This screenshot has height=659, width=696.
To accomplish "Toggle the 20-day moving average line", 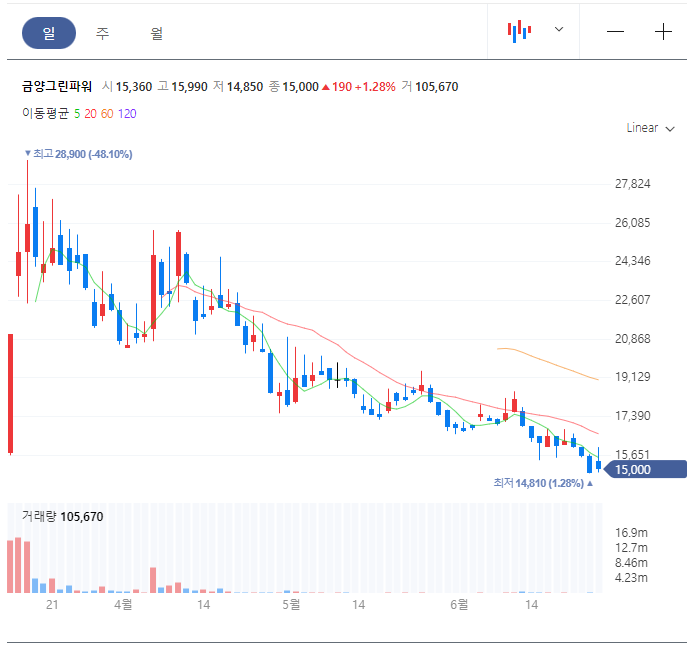I will pyautogui.click(x=91, y=114).
